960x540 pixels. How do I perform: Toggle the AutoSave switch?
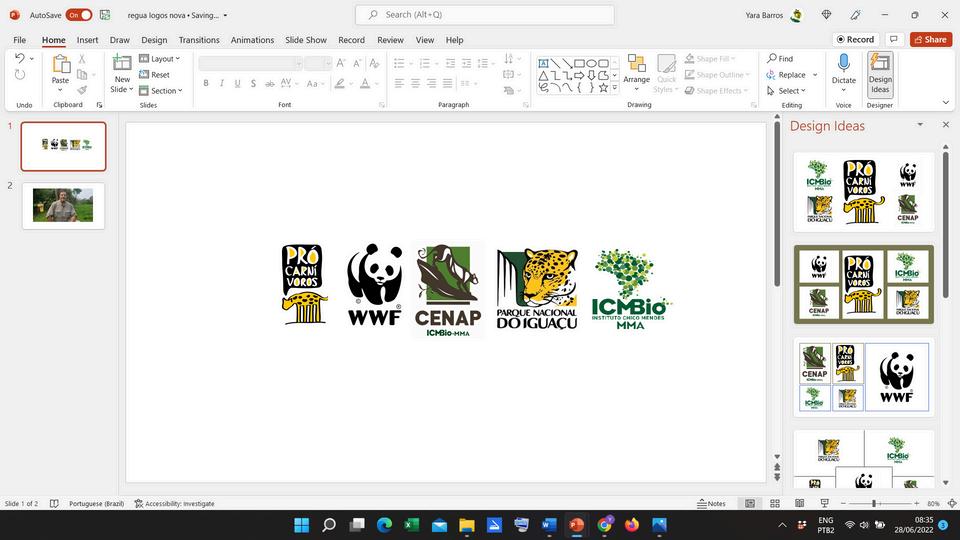[x=79, y=15]
